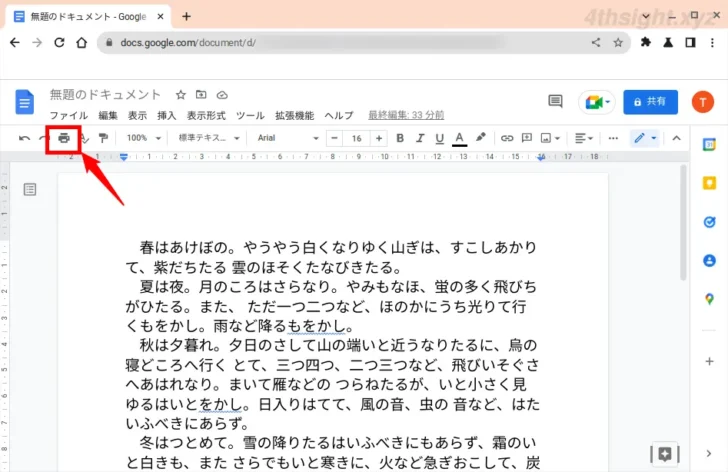Open the comment history icon
The width and height of the screenshot is (728, 472).
555,101
